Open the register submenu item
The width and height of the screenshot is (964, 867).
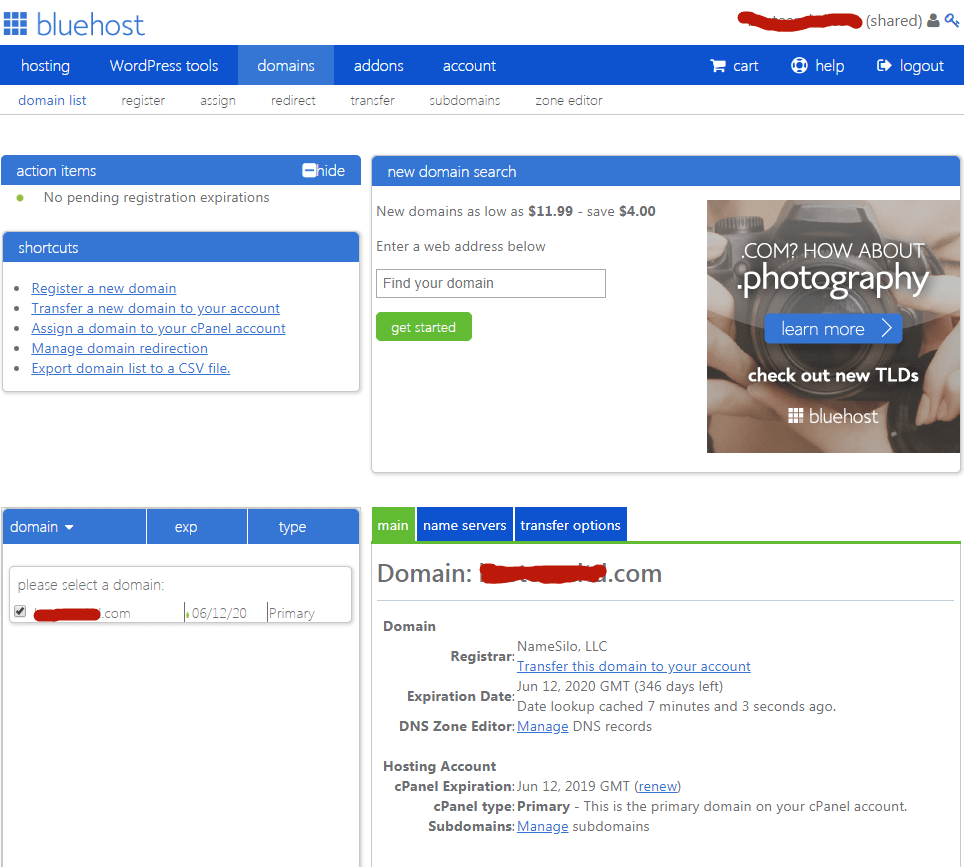click(x=143, y=100)
